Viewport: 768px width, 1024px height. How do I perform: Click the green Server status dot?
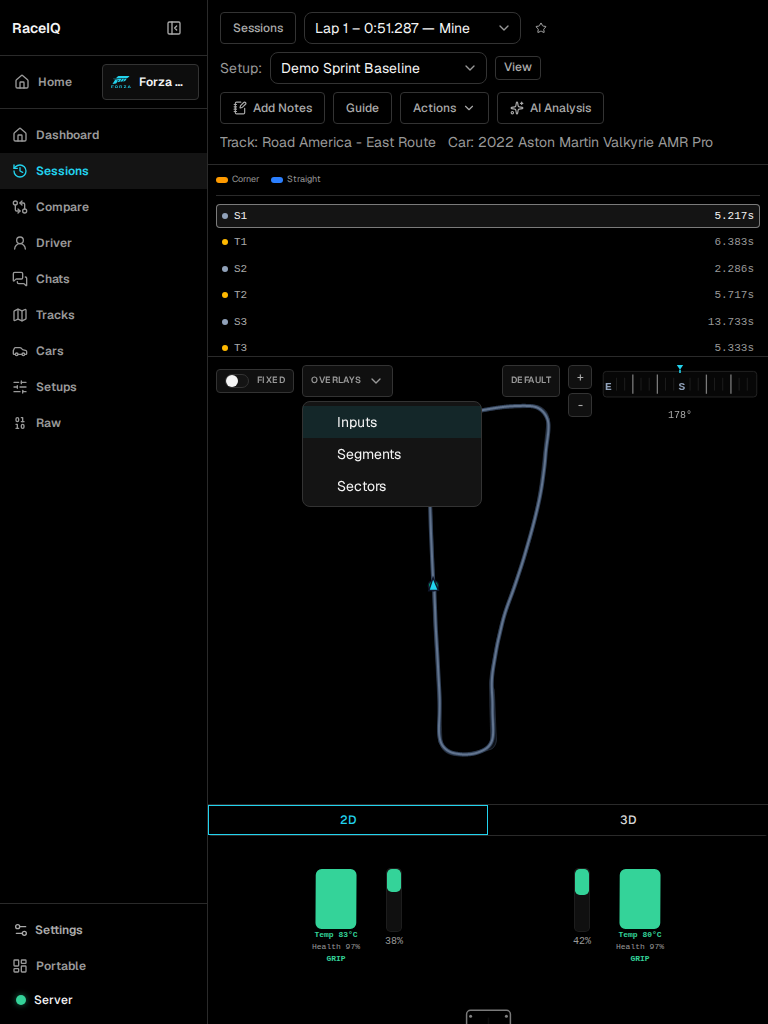(21, 1000)
